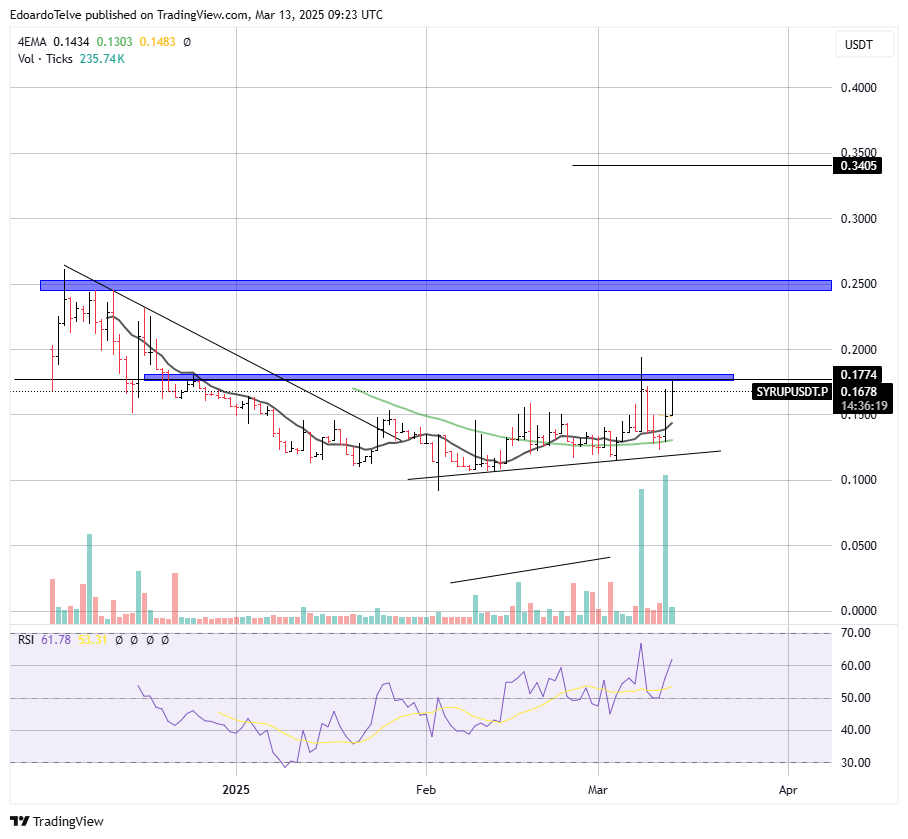The width and height of the screenshot is (908, 839).
Task: Click the 0.2000 price axis label
Action: pyautogui.click(x=858, y=349)
